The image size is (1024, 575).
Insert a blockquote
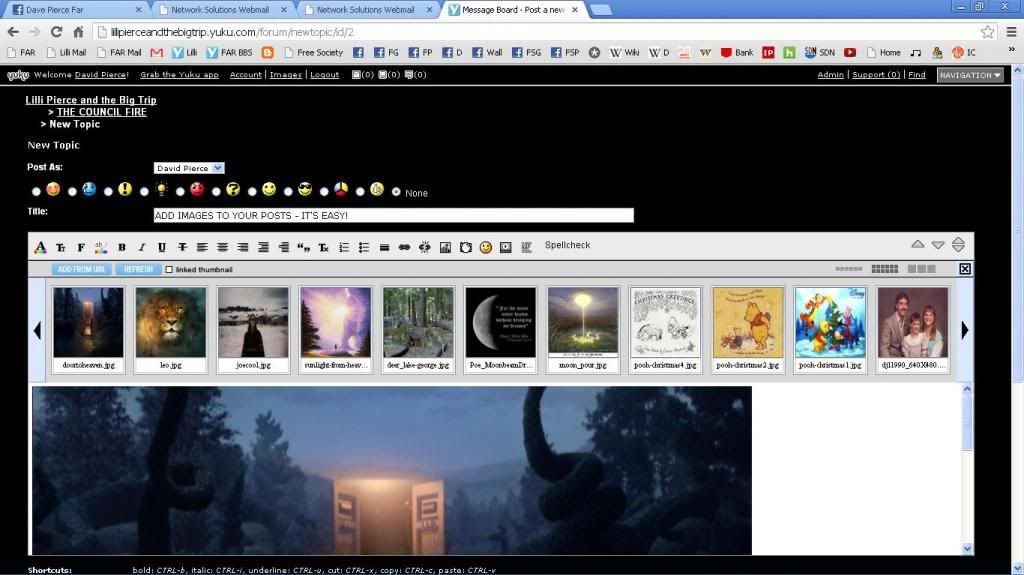point(304,247)
